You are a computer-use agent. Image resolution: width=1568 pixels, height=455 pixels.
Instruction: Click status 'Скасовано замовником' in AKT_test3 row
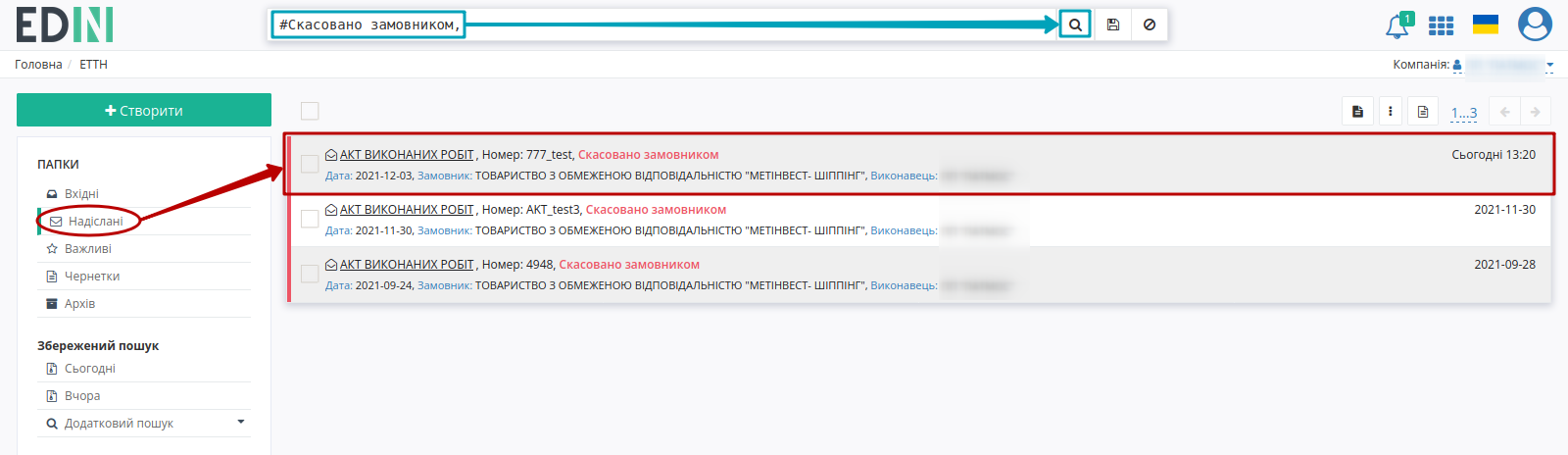click(x=656, y=210)
